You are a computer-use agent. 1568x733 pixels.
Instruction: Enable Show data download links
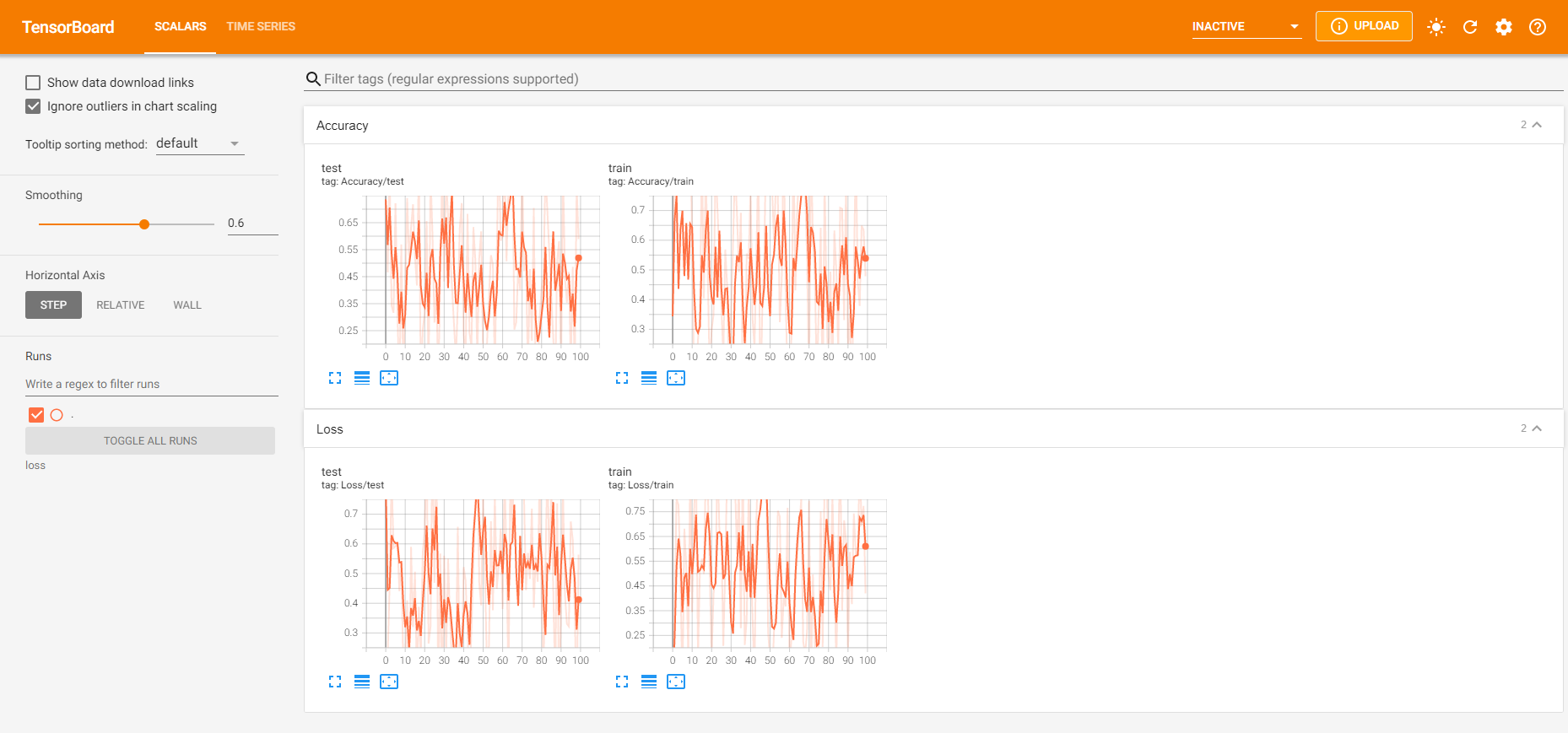(33, 83)
